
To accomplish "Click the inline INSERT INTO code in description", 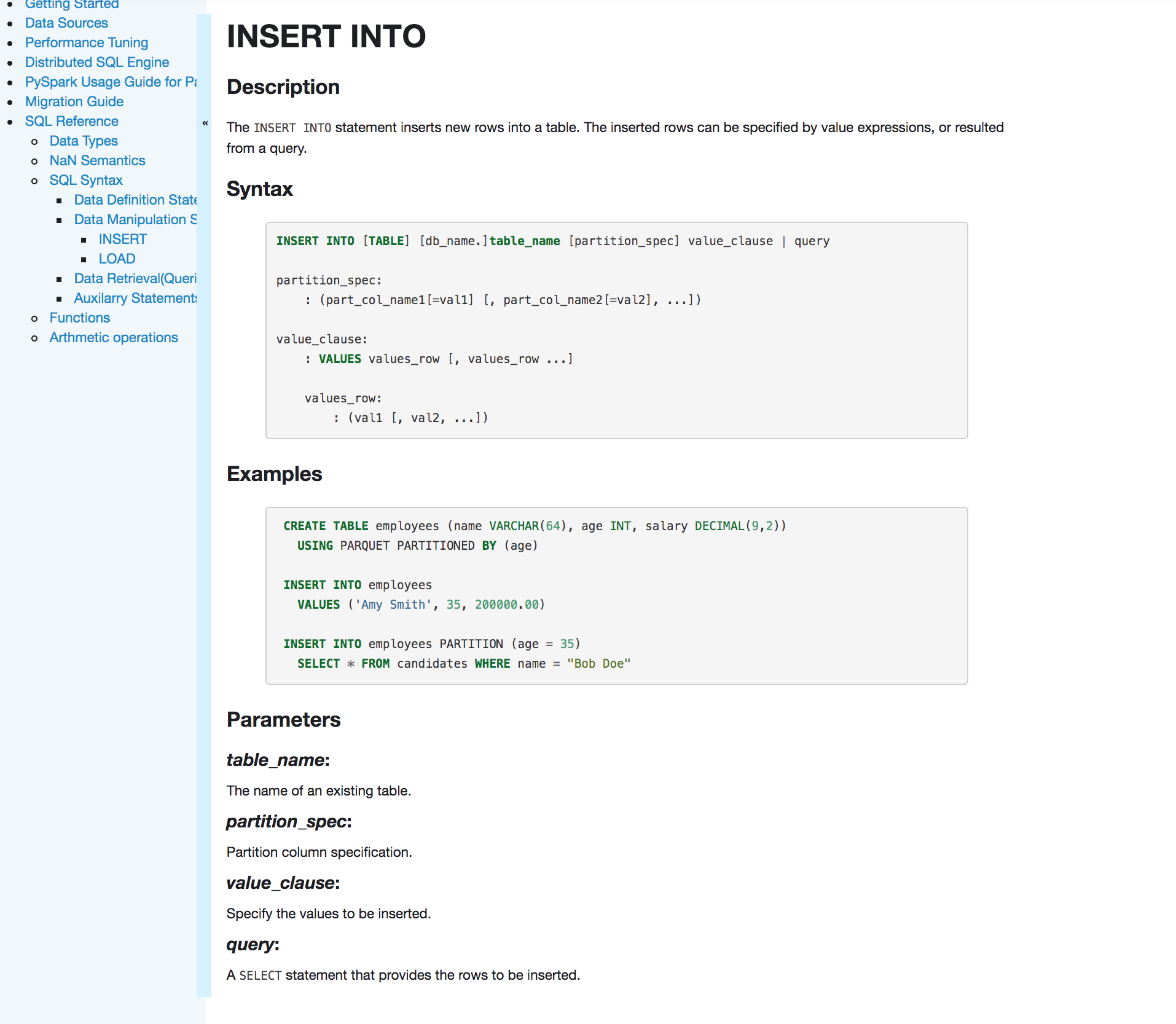I will pyautogui.click(x=292, y=128).
